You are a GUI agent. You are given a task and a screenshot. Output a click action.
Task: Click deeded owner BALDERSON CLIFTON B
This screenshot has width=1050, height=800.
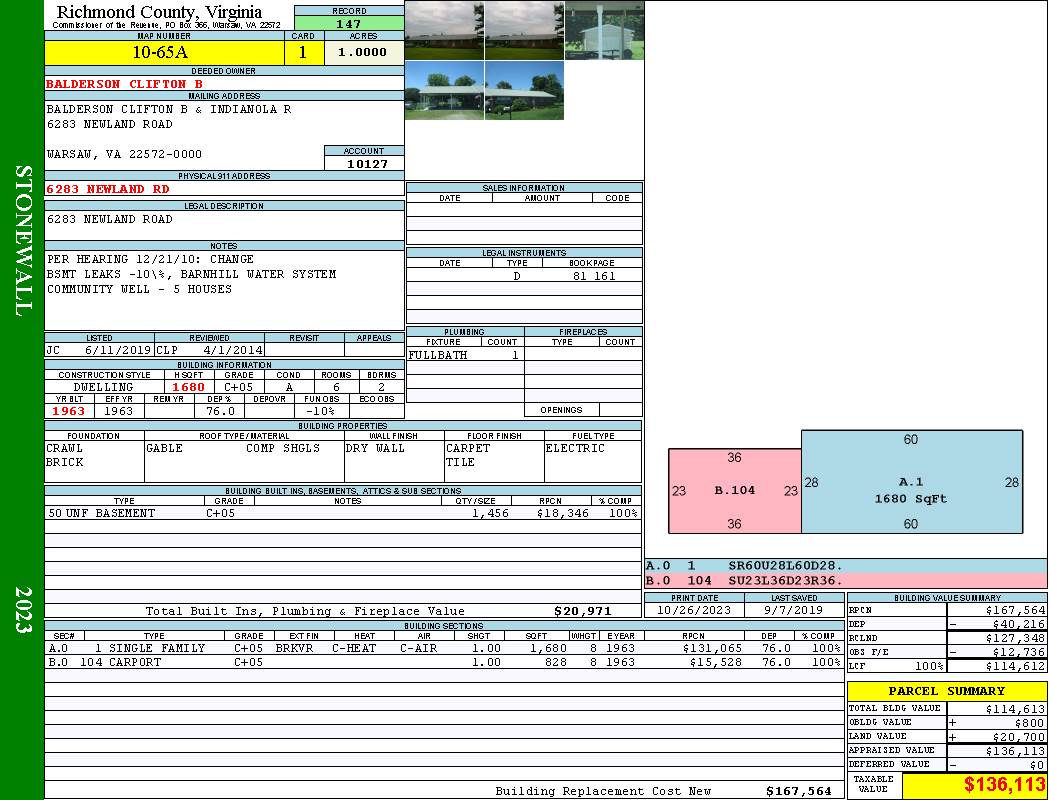click(124, 84)
